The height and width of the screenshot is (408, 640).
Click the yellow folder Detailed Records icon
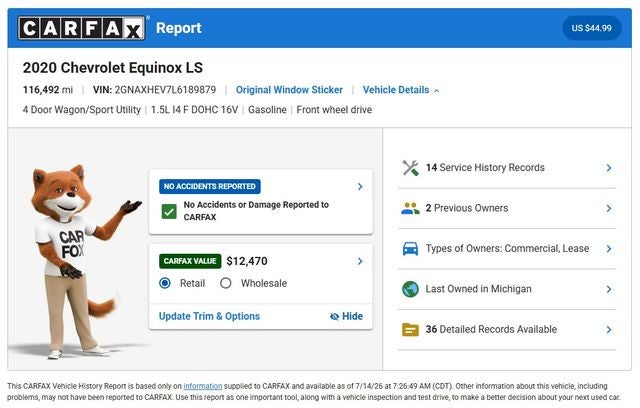coord(410,329)
